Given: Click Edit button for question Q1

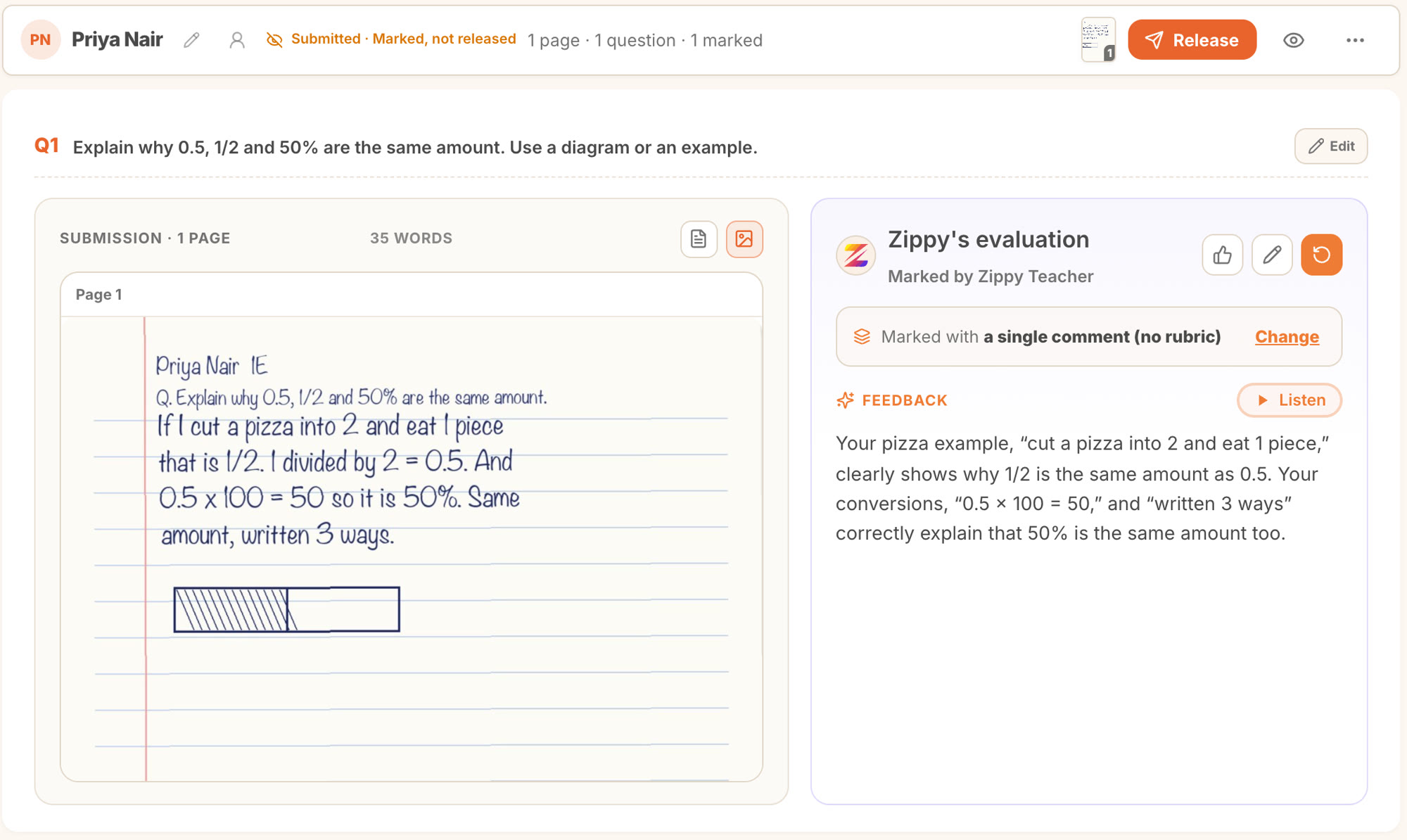Looking at the screenshot, I should [x=1331, y=146].
